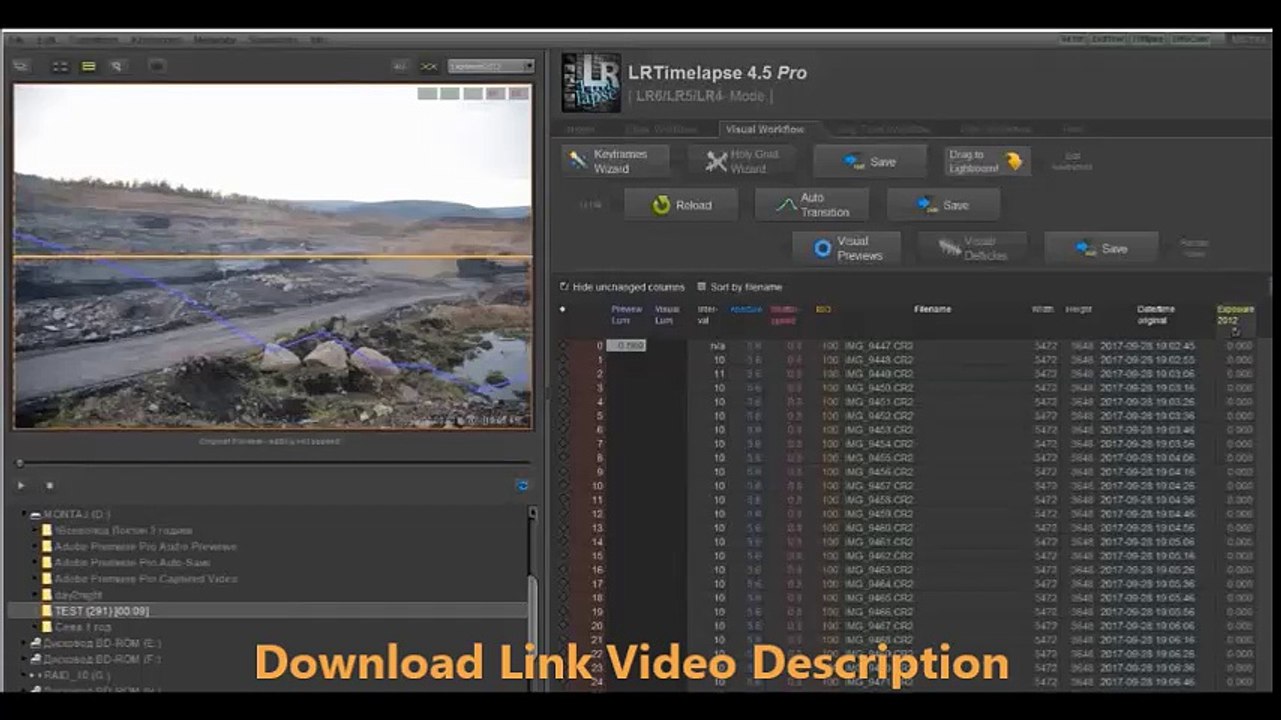Switch to the Visual Workflow tab
1281x720 pixels.
tap(765, 129)
